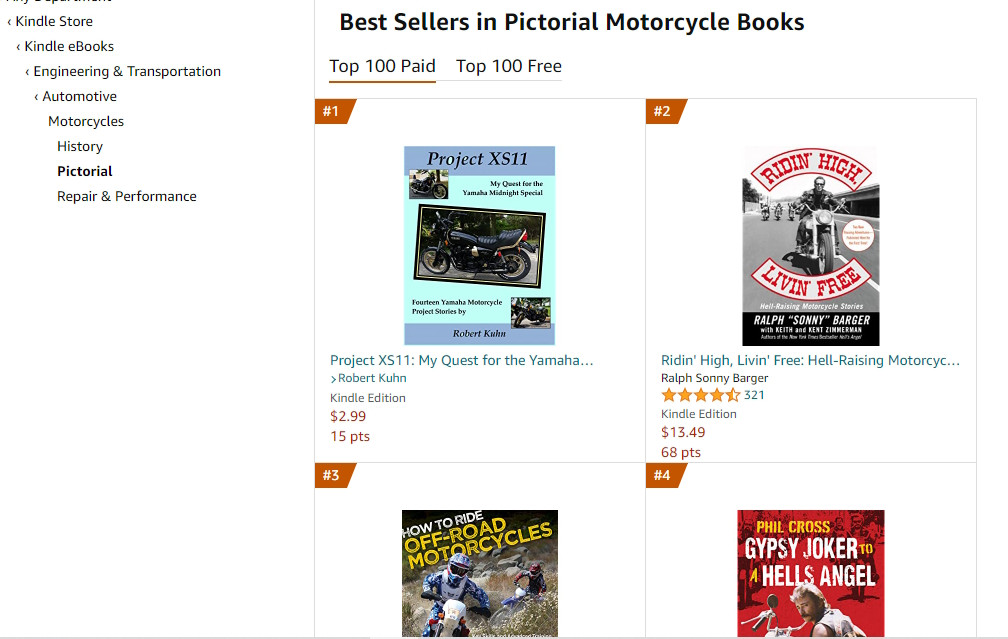The height and width of the screenshot is (639, 1008).
Task: Open the How to Ride Off-Road Motorcycles cover
Action: [x=479, y=573]
